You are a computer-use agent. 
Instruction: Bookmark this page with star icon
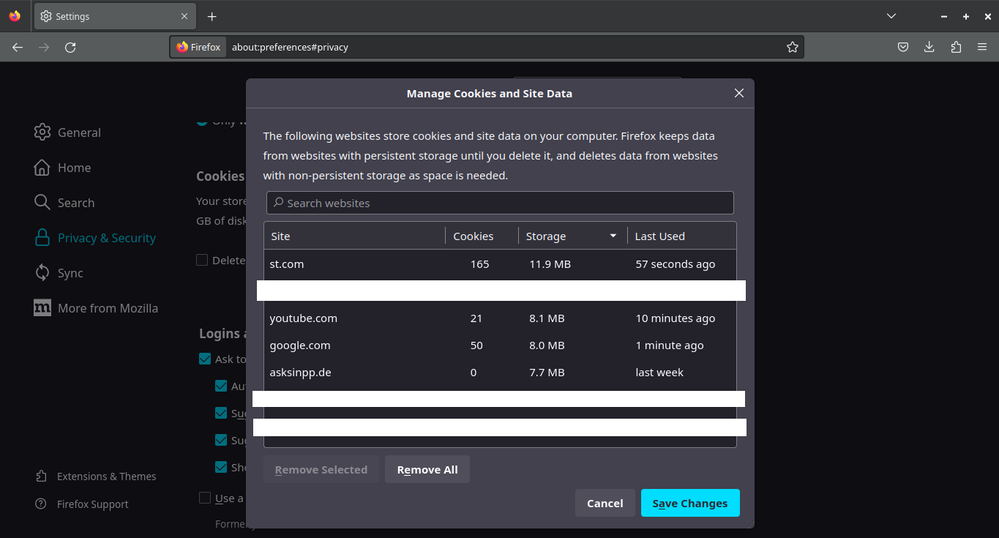792,47
